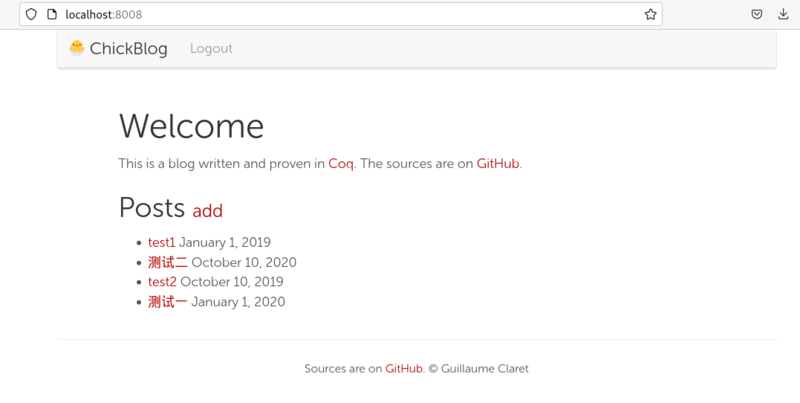The height and width of the screenshot is (403, 800).
Task: Click the Guillaume Claret copyright text
Action: click(478, 369)
